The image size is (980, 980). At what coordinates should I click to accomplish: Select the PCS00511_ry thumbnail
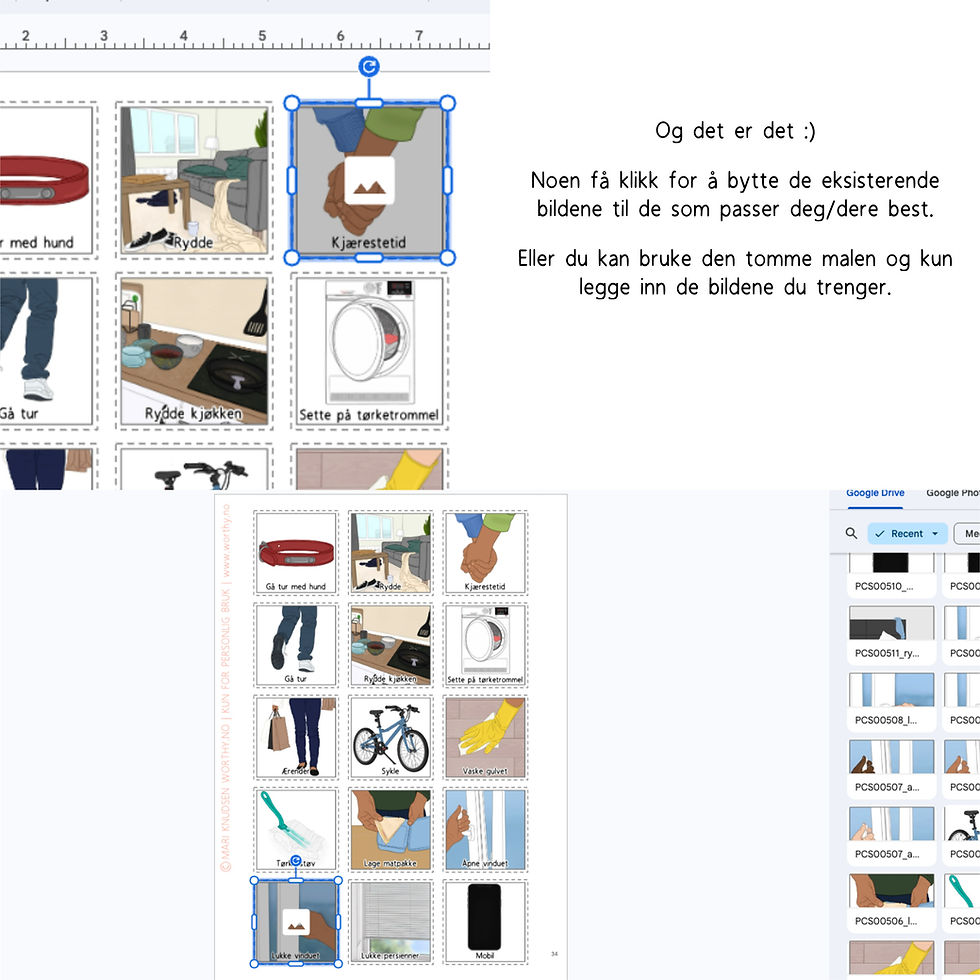coord(891,628)
